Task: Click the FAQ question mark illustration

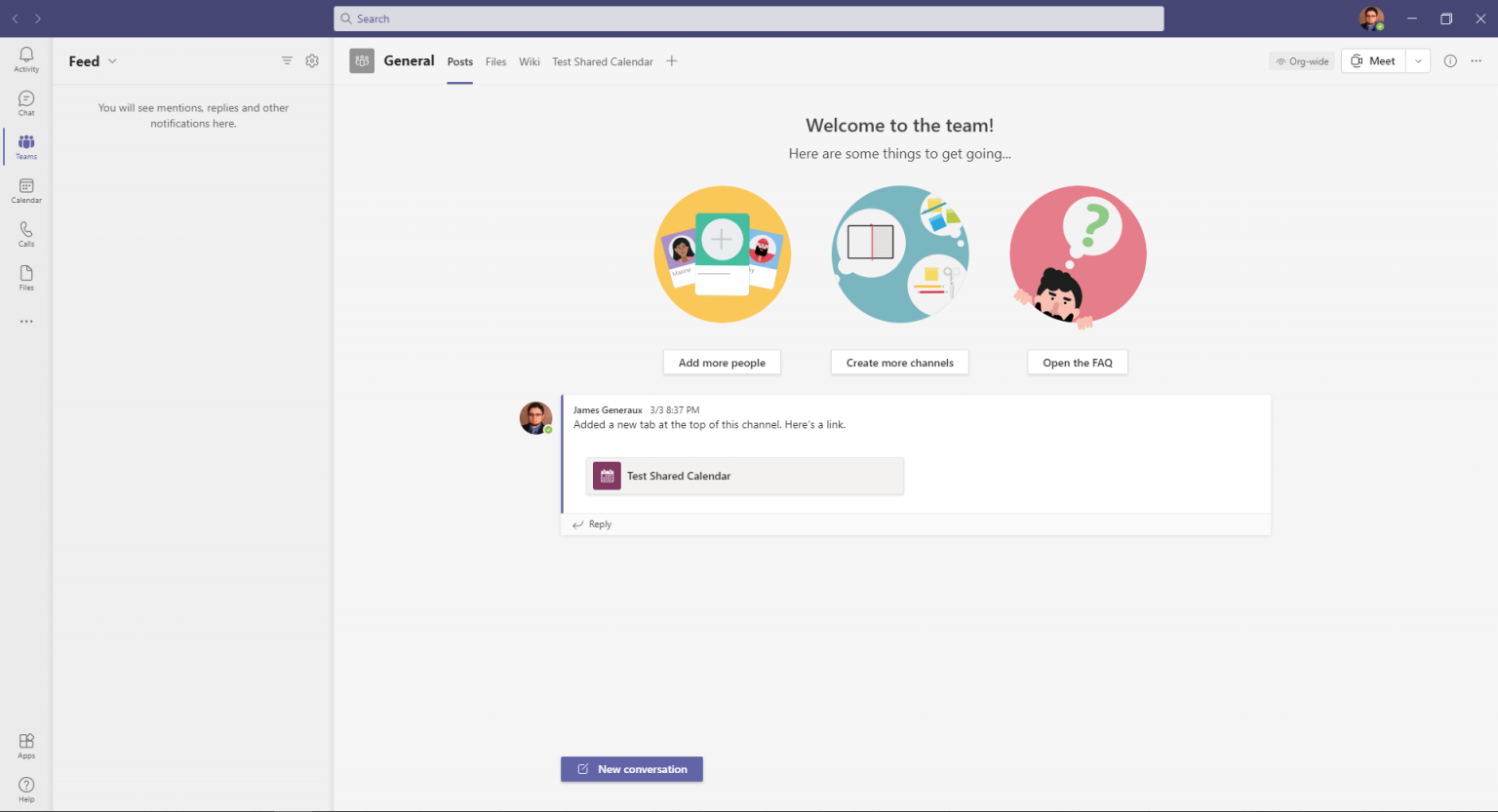Action: tap(1078, 256)
